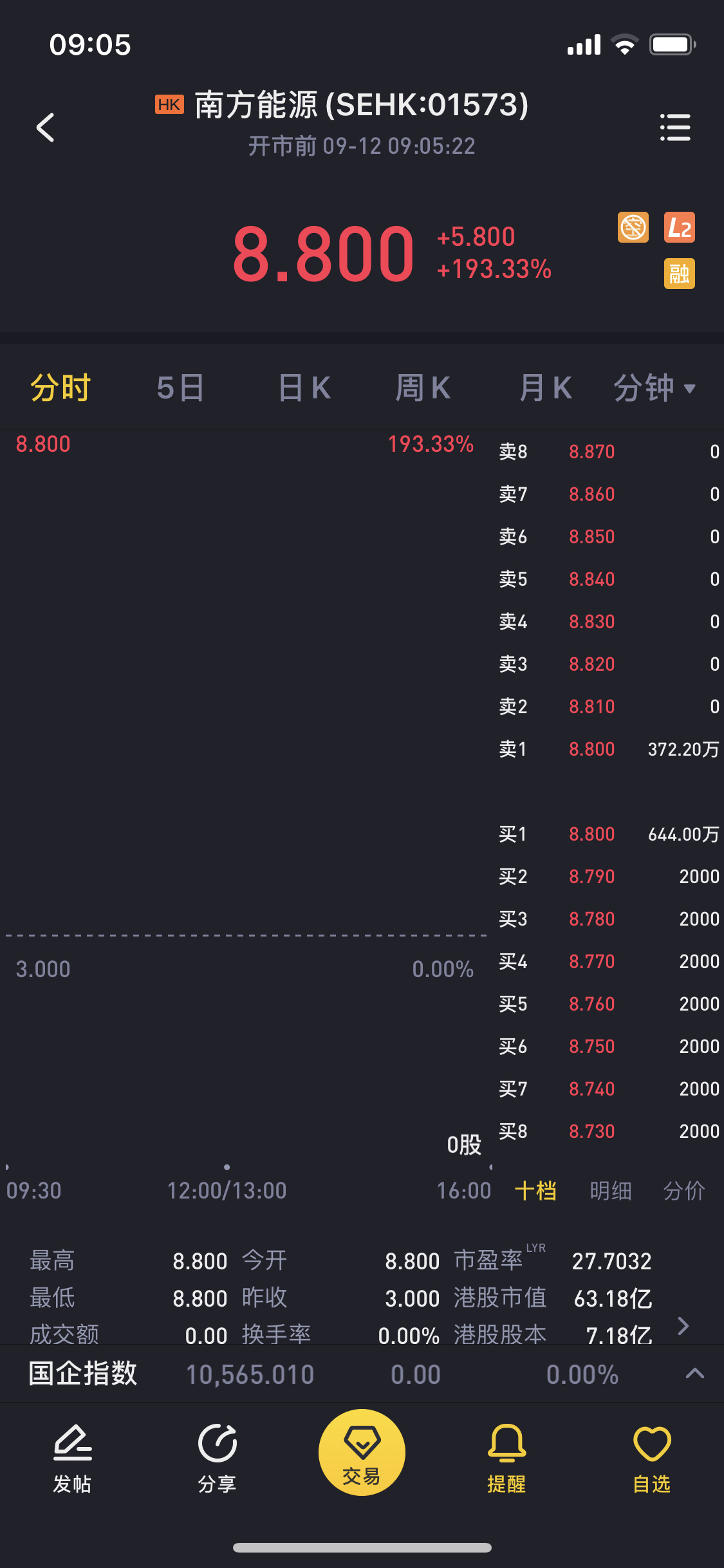Expand the 国企指数 index bar chevron
The width and height of the screenshot is (724, 1568).
[x=695, y=1373]
